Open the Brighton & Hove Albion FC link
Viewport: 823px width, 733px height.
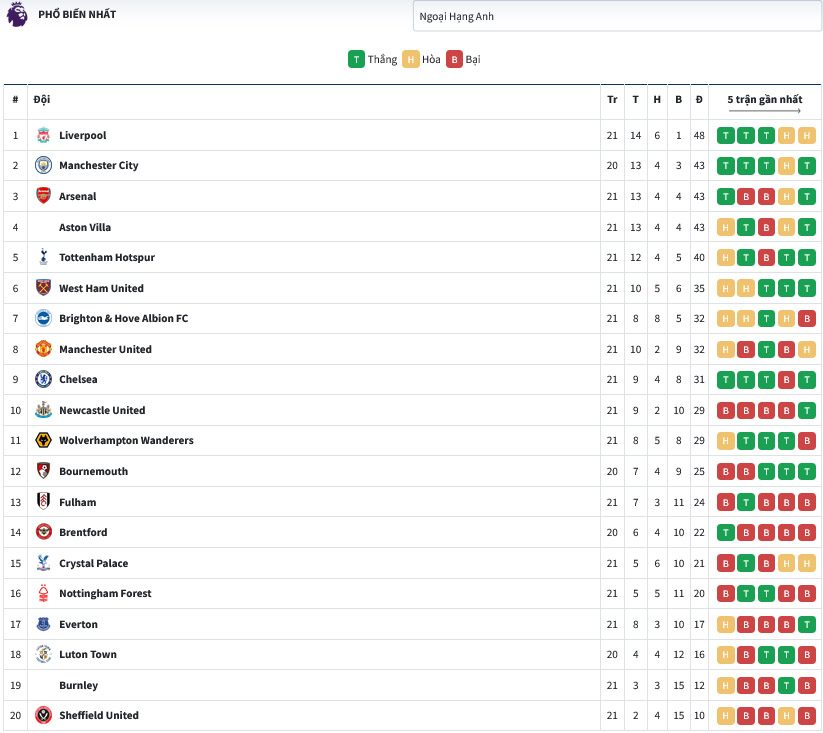tap(123, 318)
